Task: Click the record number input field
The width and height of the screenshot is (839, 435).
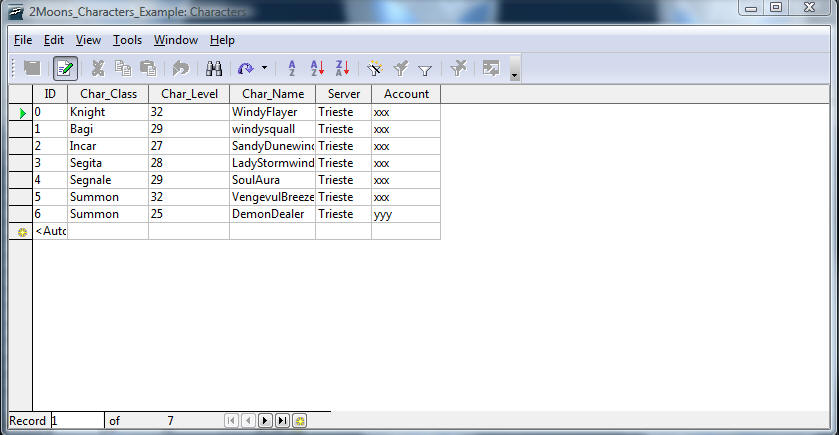Action: click(77, 421)
